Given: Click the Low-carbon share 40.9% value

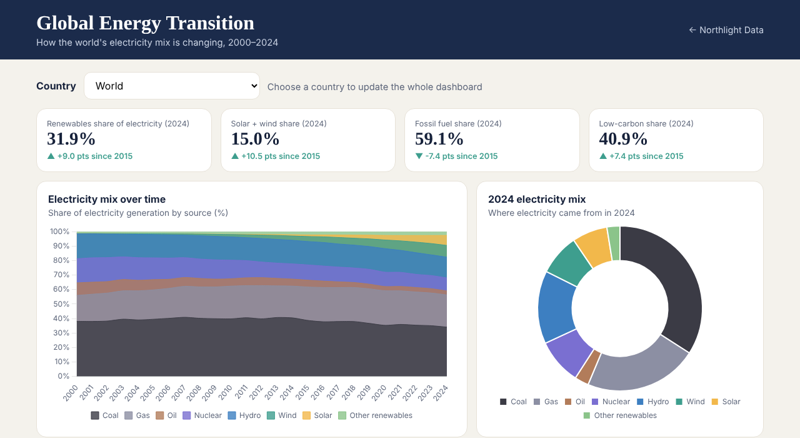Looking at the screenshot, I should tap(623, 139).
